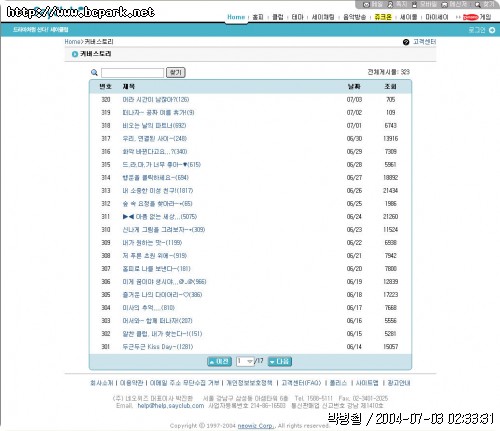
Task: Open the messenger person icon in top bar
Action: point(390,5)
